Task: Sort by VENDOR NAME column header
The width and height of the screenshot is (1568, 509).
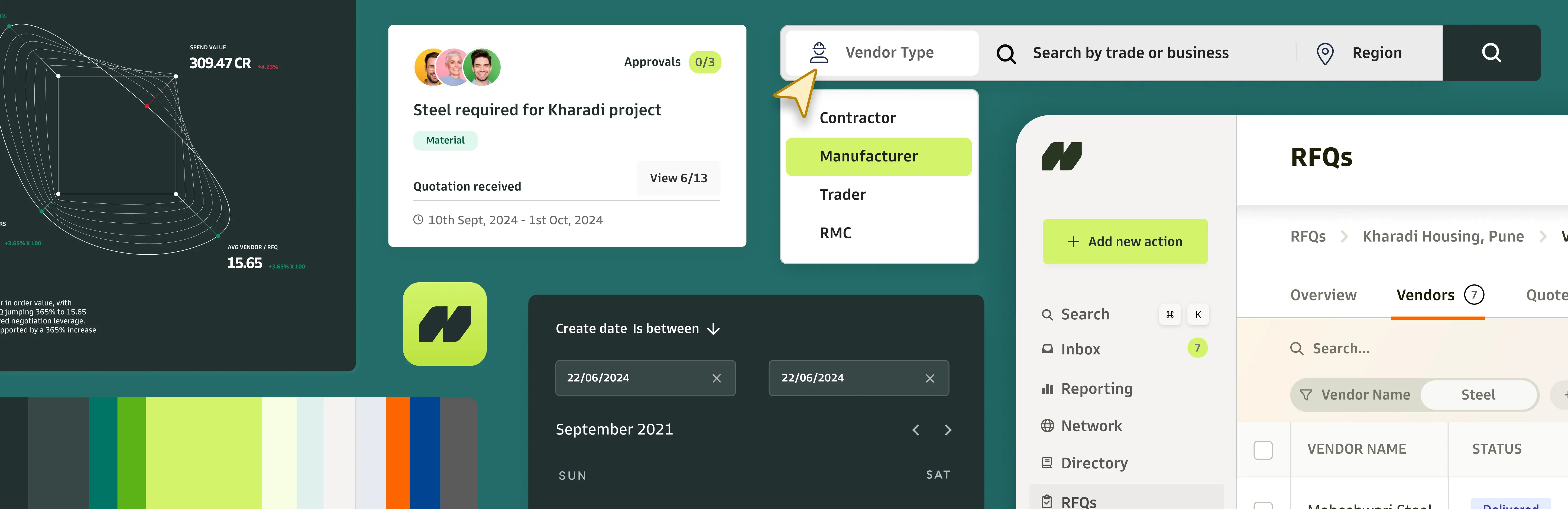Action: tap(1356, 449)
